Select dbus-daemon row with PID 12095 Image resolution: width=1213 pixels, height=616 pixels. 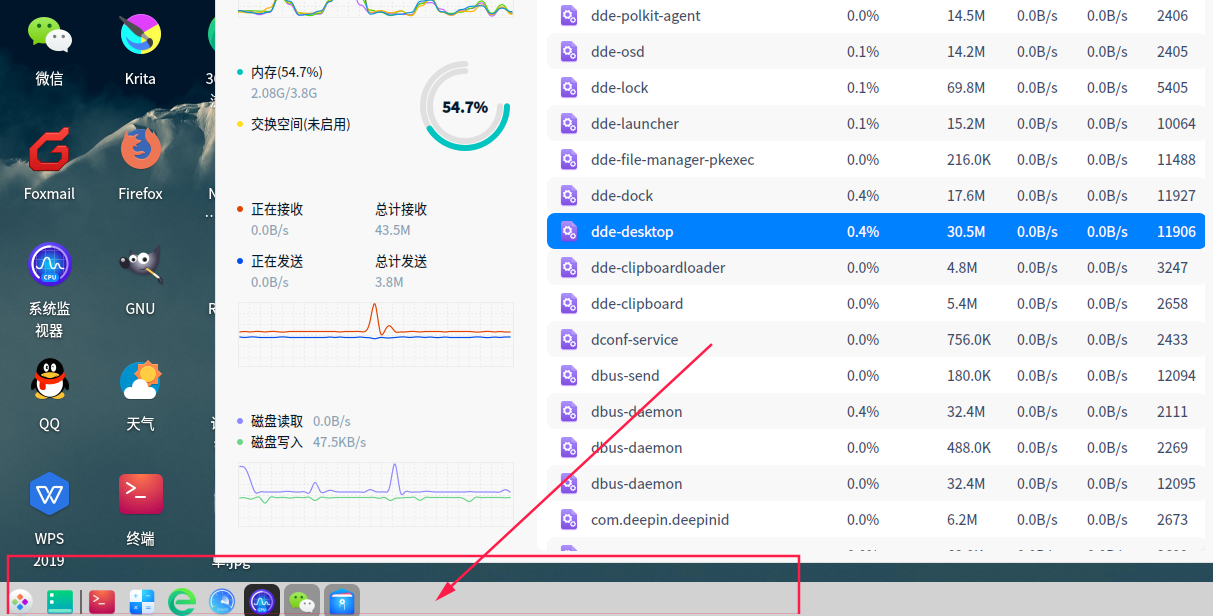pyautogui.click(x=876, y=483)
